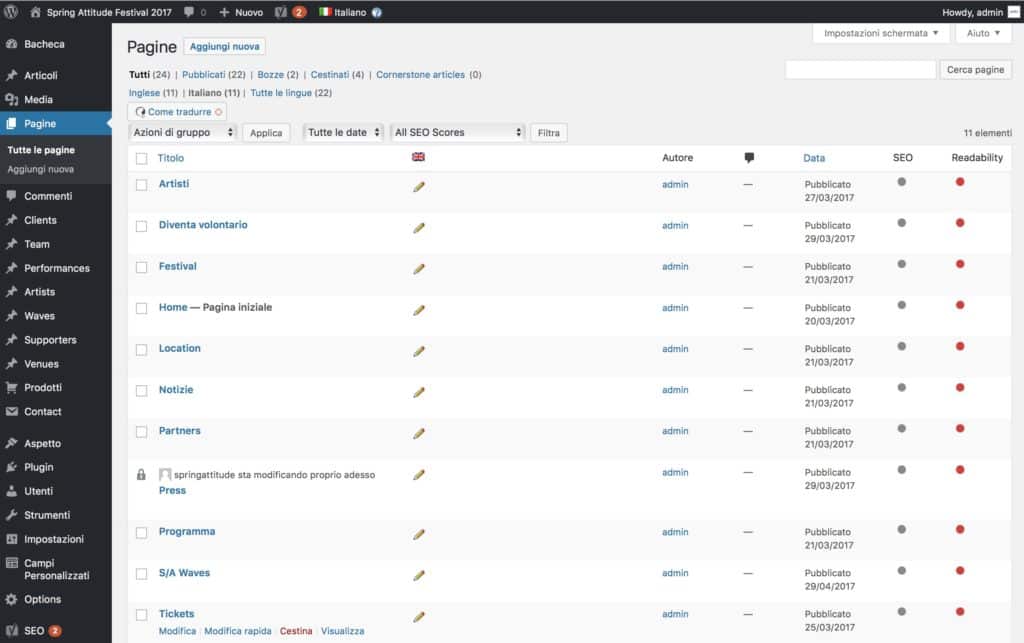Click the pencil edit icon for Artisti
Viewport: 1024px width, 643px height.
click(419, 186)
